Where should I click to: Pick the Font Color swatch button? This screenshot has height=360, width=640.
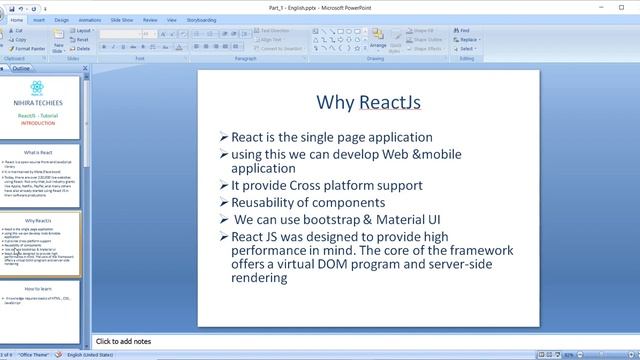[179, 47]
